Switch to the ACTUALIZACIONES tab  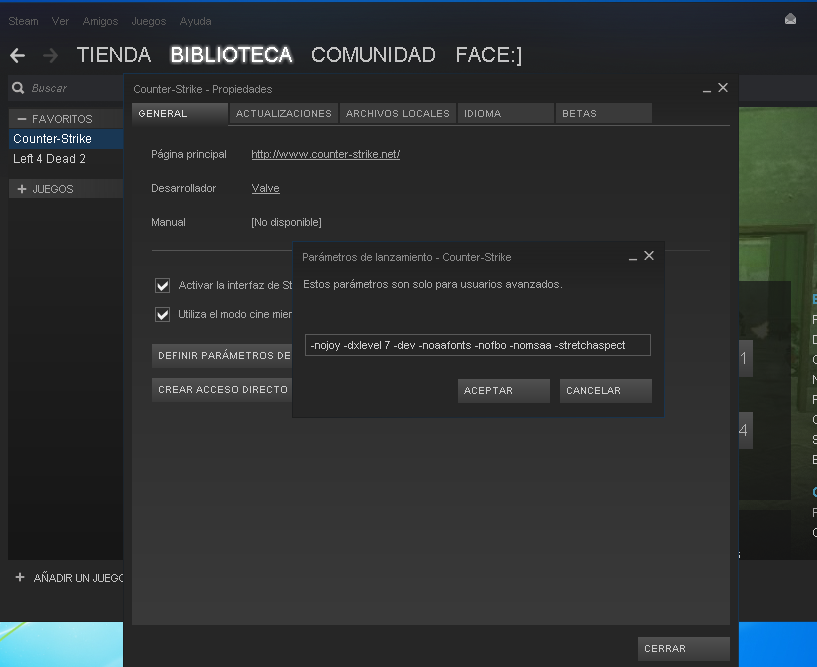coord(283,114)
